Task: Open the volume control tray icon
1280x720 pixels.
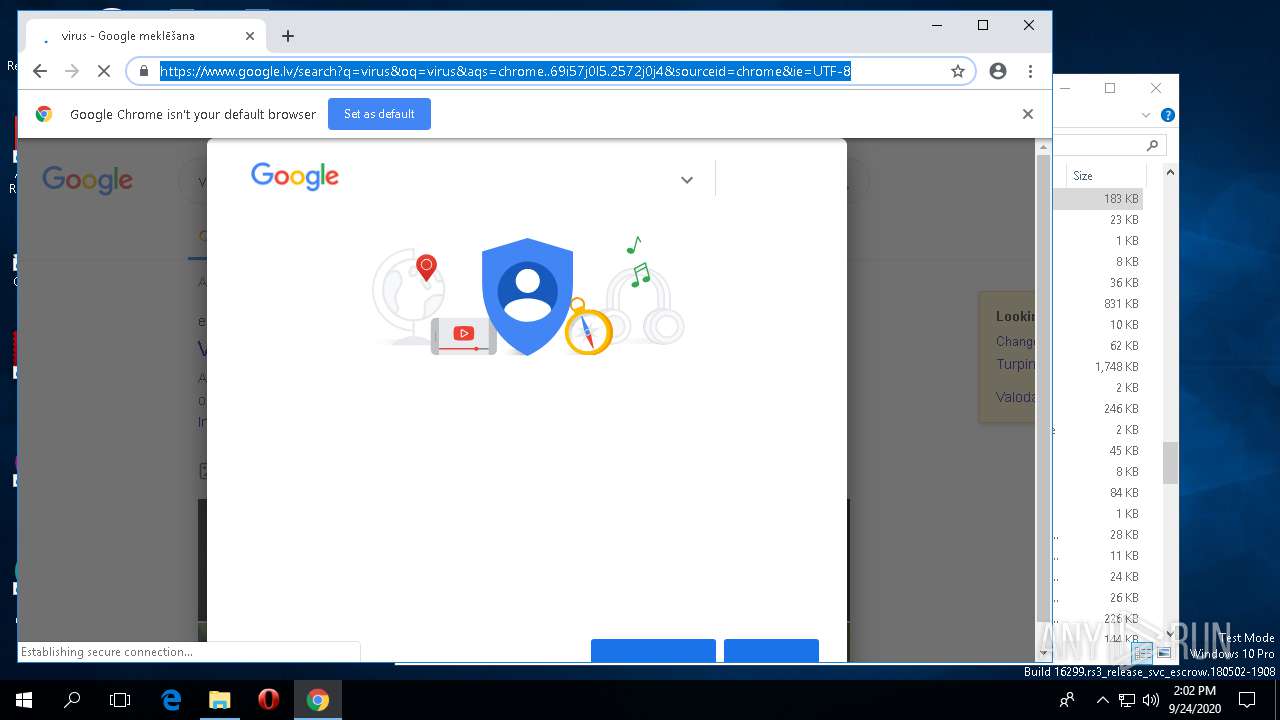Action: coord(1150,700)
